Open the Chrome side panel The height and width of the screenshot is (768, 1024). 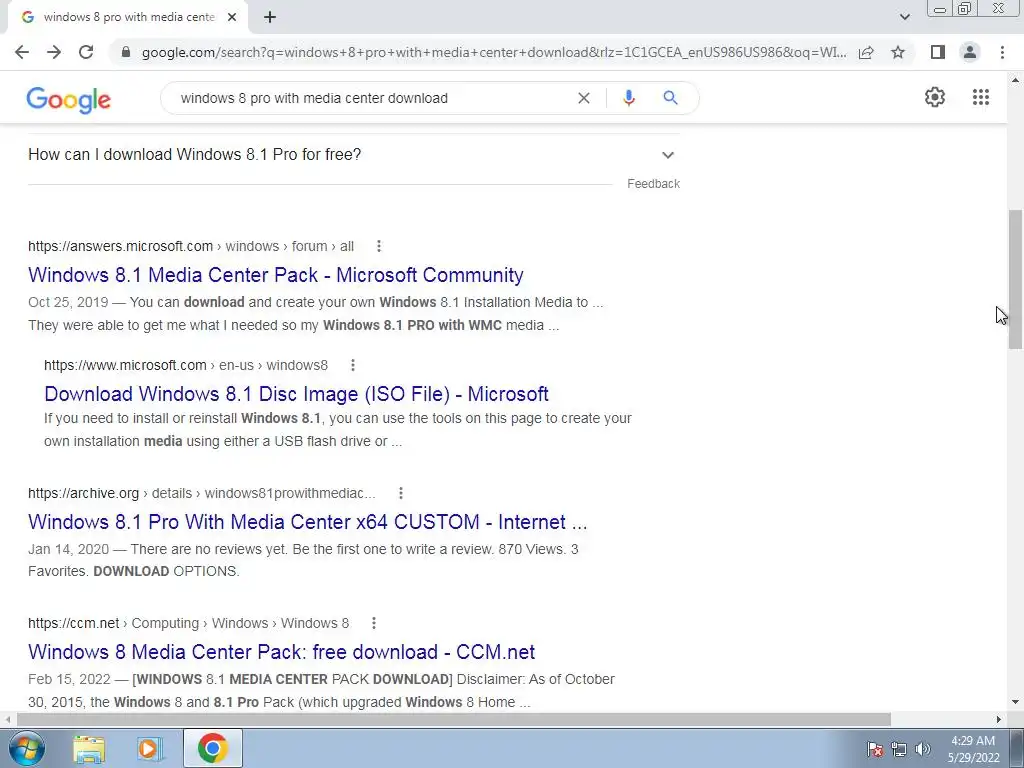(x=938, y=52)
